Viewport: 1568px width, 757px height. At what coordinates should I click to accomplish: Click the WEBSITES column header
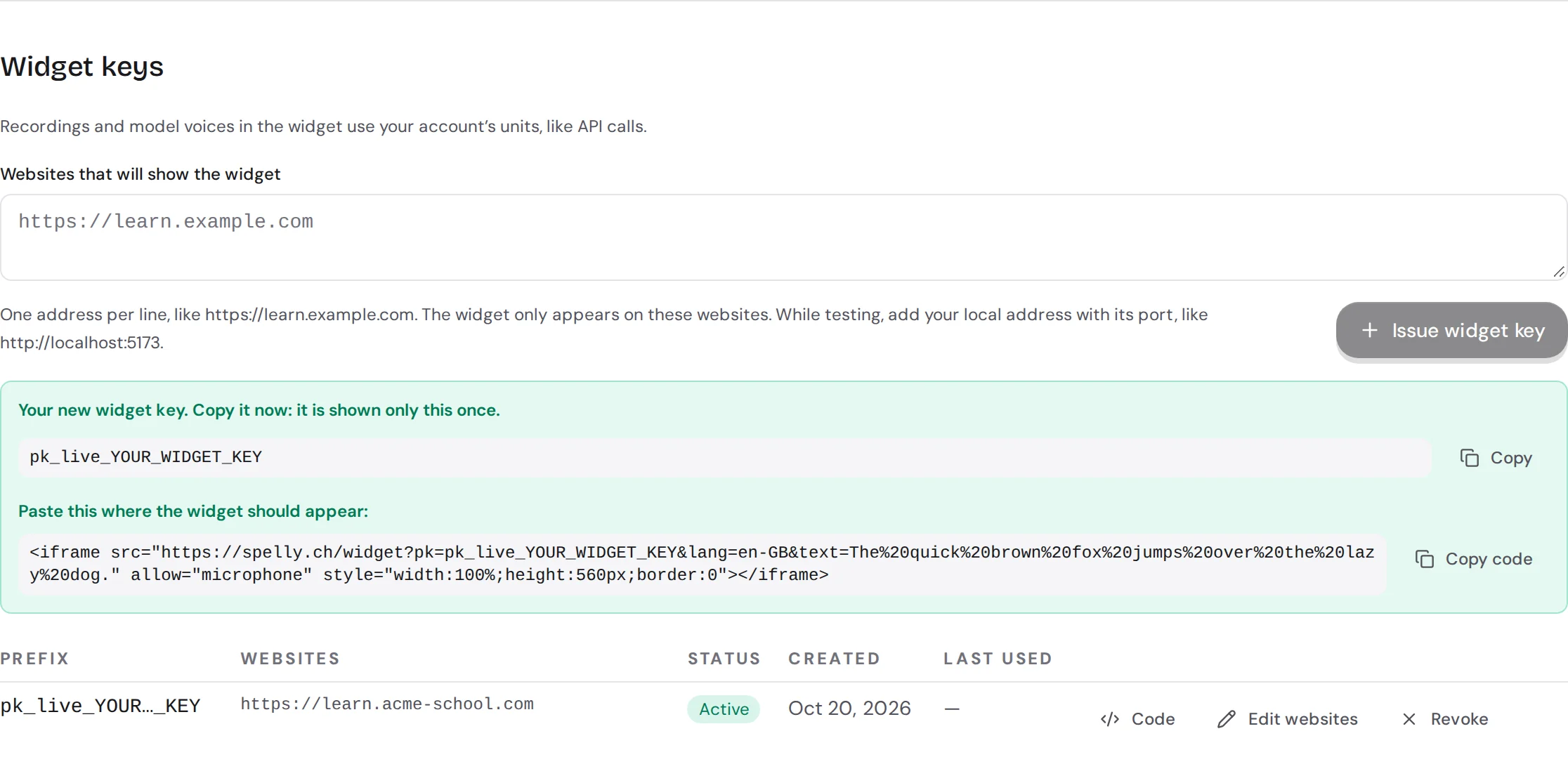[290, 659]
